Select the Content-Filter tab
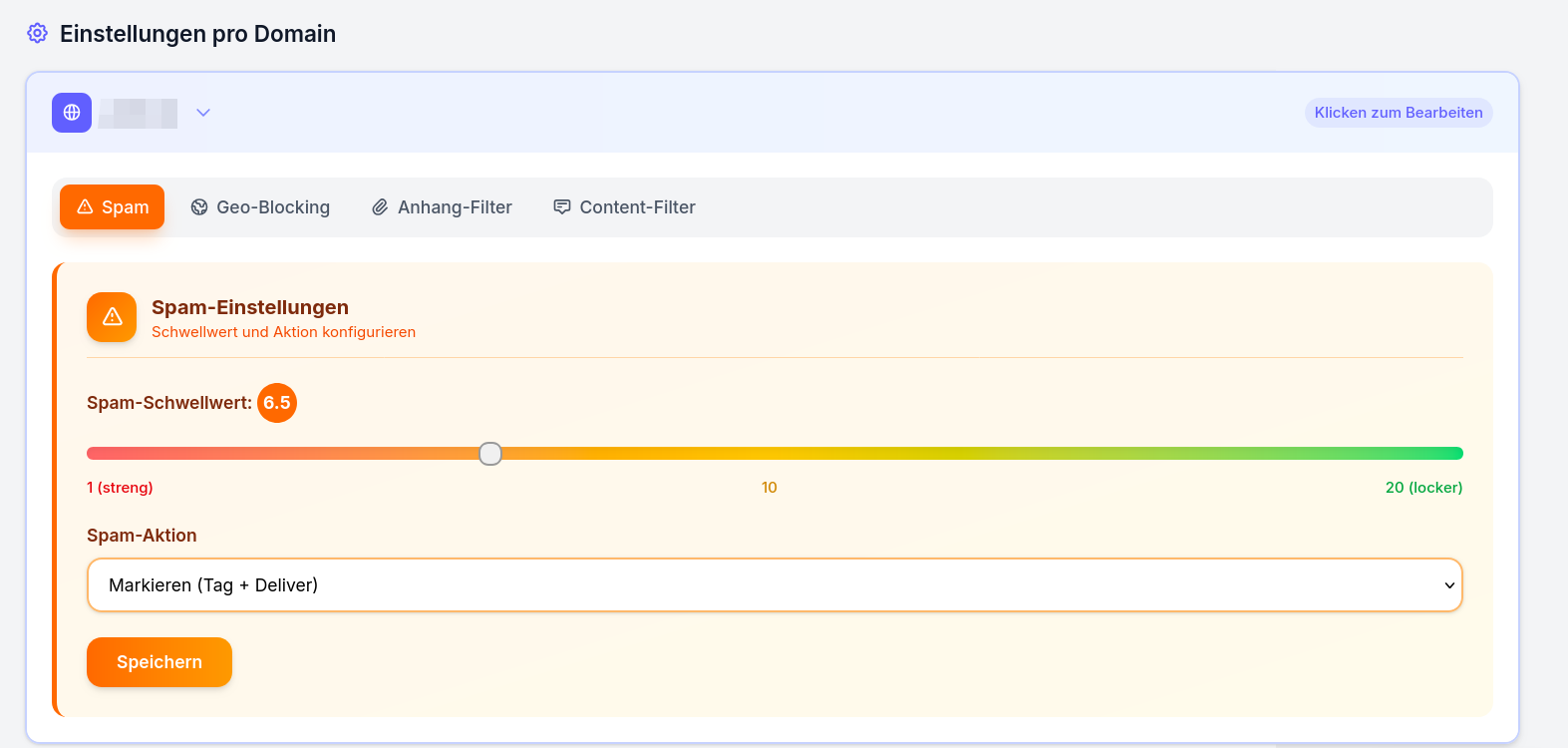Image resolution: width=1568 pixels, height=748 pixels. point(625,207)
